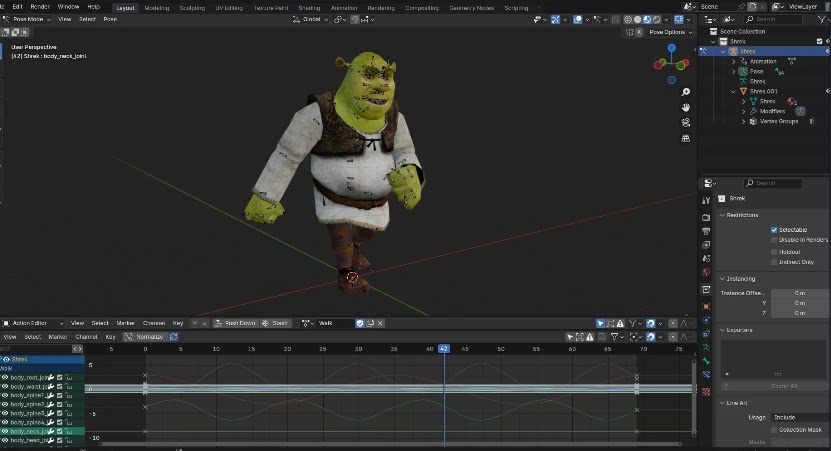
Task: Open the View Layer properties tab
Action: (x=706, y=245)
